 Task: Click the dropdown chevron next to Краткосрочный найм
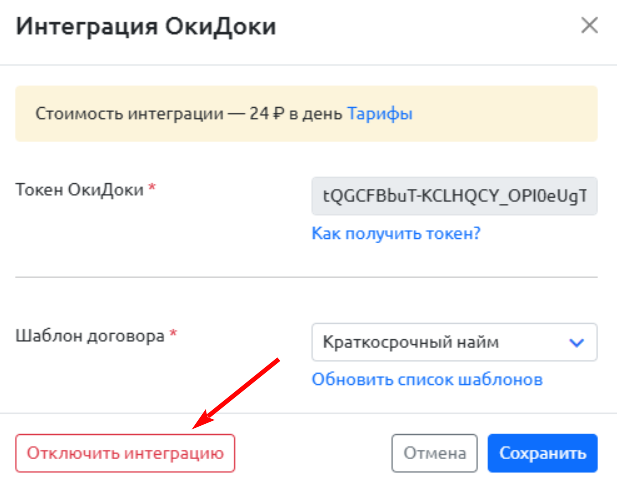tap(576, 343)
